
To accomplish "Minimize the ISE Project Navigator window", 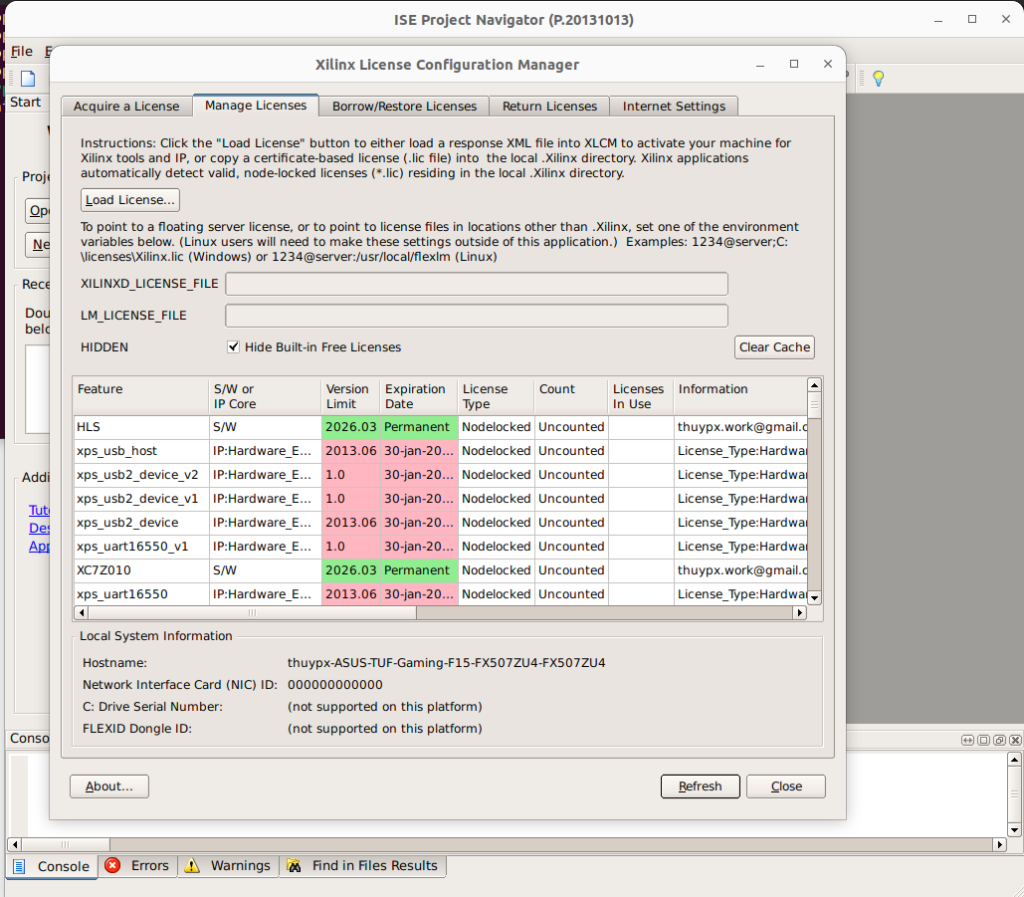I will [938, 20].
